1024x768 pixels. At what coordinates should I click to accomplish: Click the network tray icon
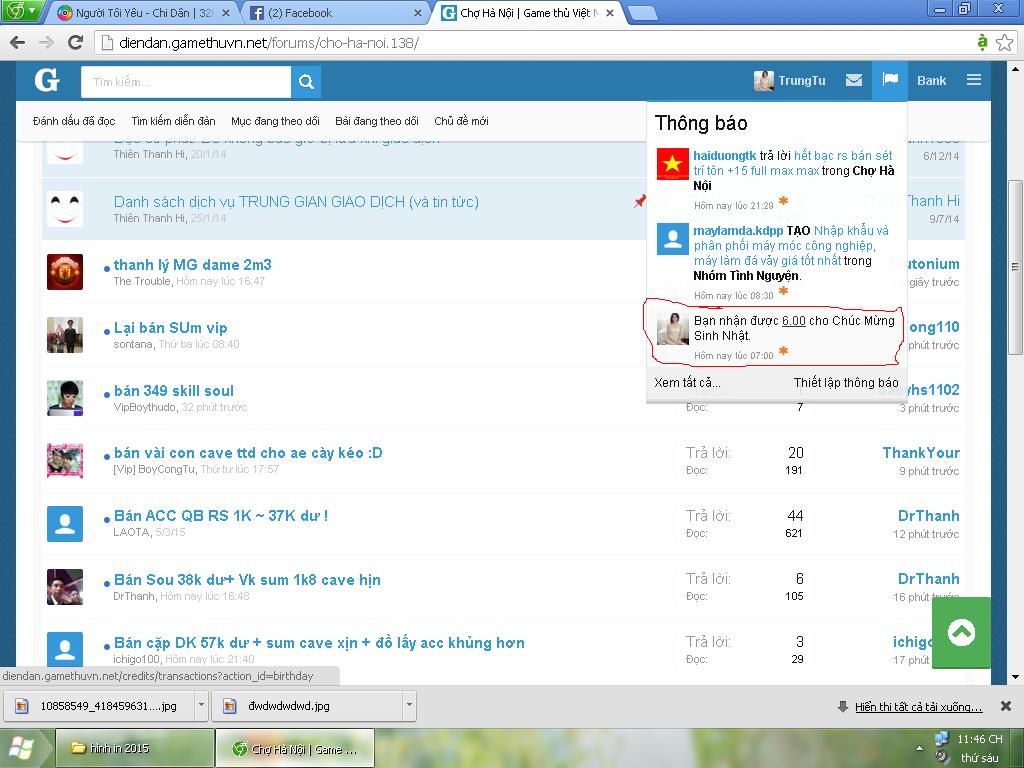point(941,740)
